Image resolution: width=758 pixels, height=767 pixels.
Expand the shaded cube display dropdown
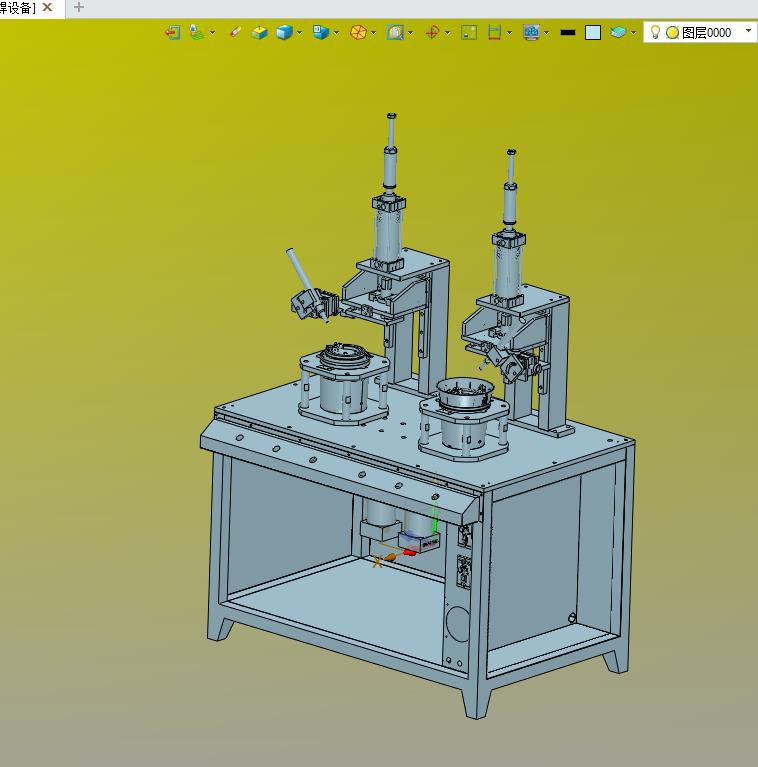point(299,33)
